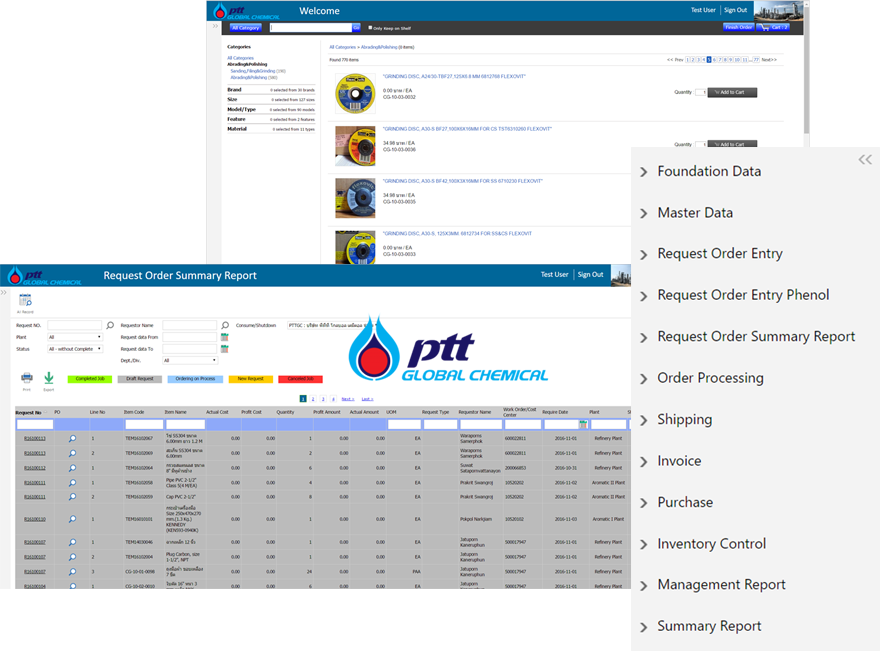Select Purchase in the sidebar
The image size is (880, 651).
pos(685,502)
